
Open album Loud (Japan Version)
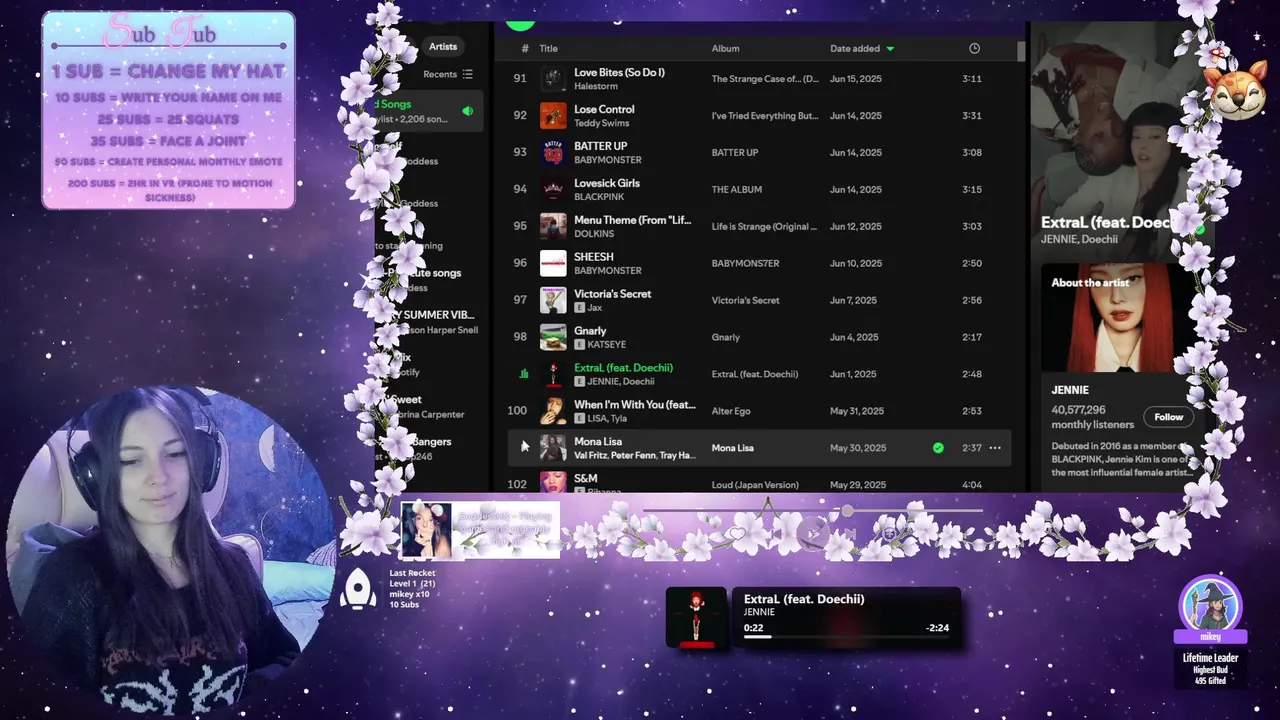(x=755, y=485)
